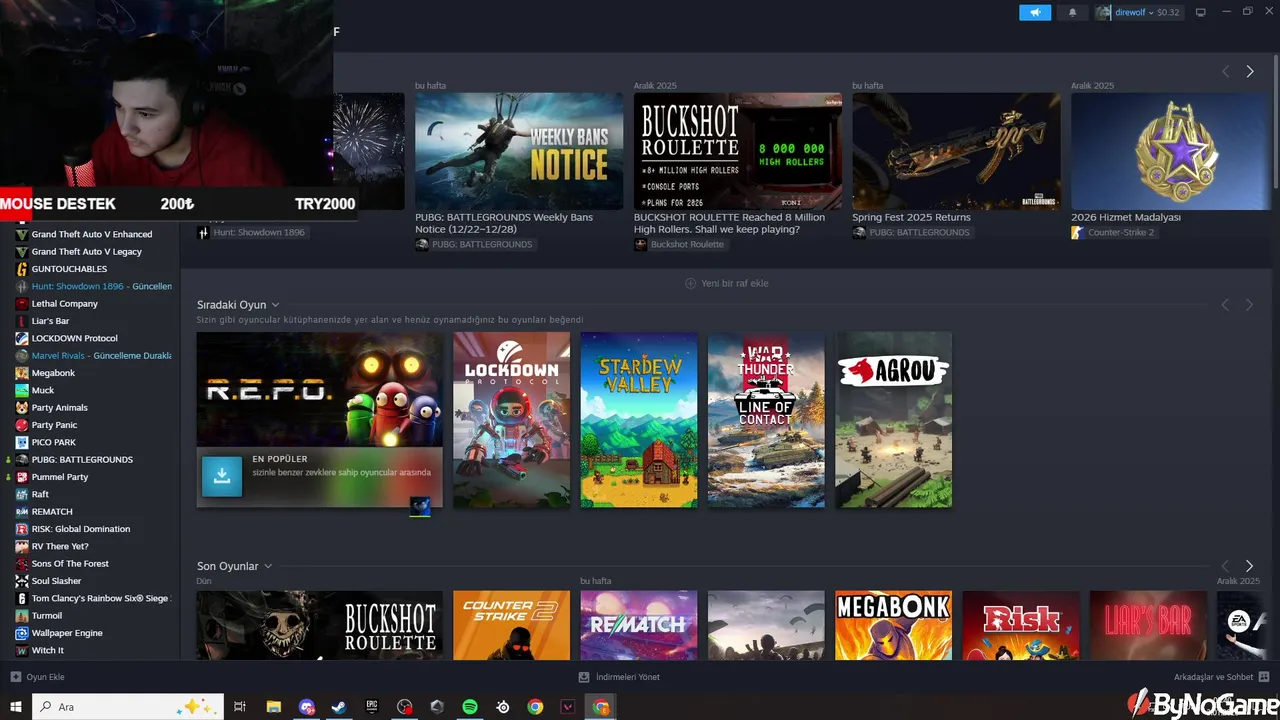The image size is (1280, 720).
Task: Expand the Son Oyunlar shelf dropdown
Action: point(268,566)
